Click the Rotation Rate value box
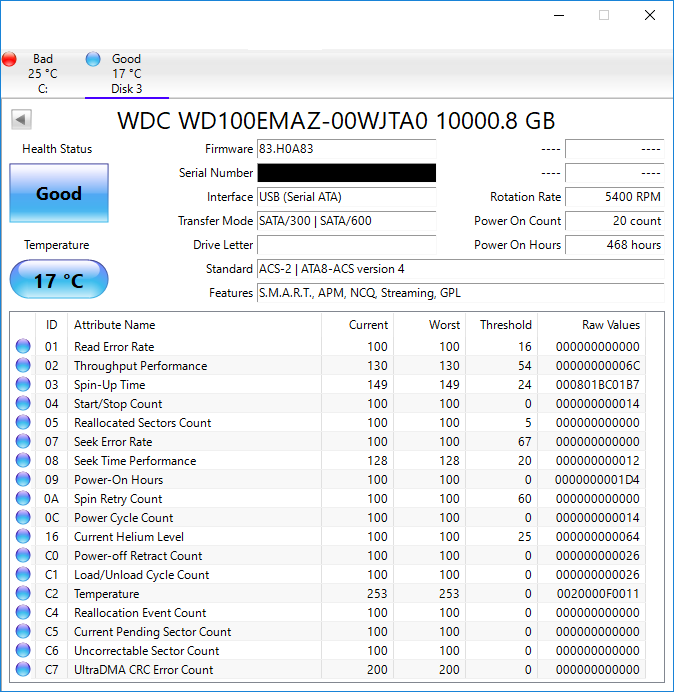The image size is (674, 692). [614, 197]
